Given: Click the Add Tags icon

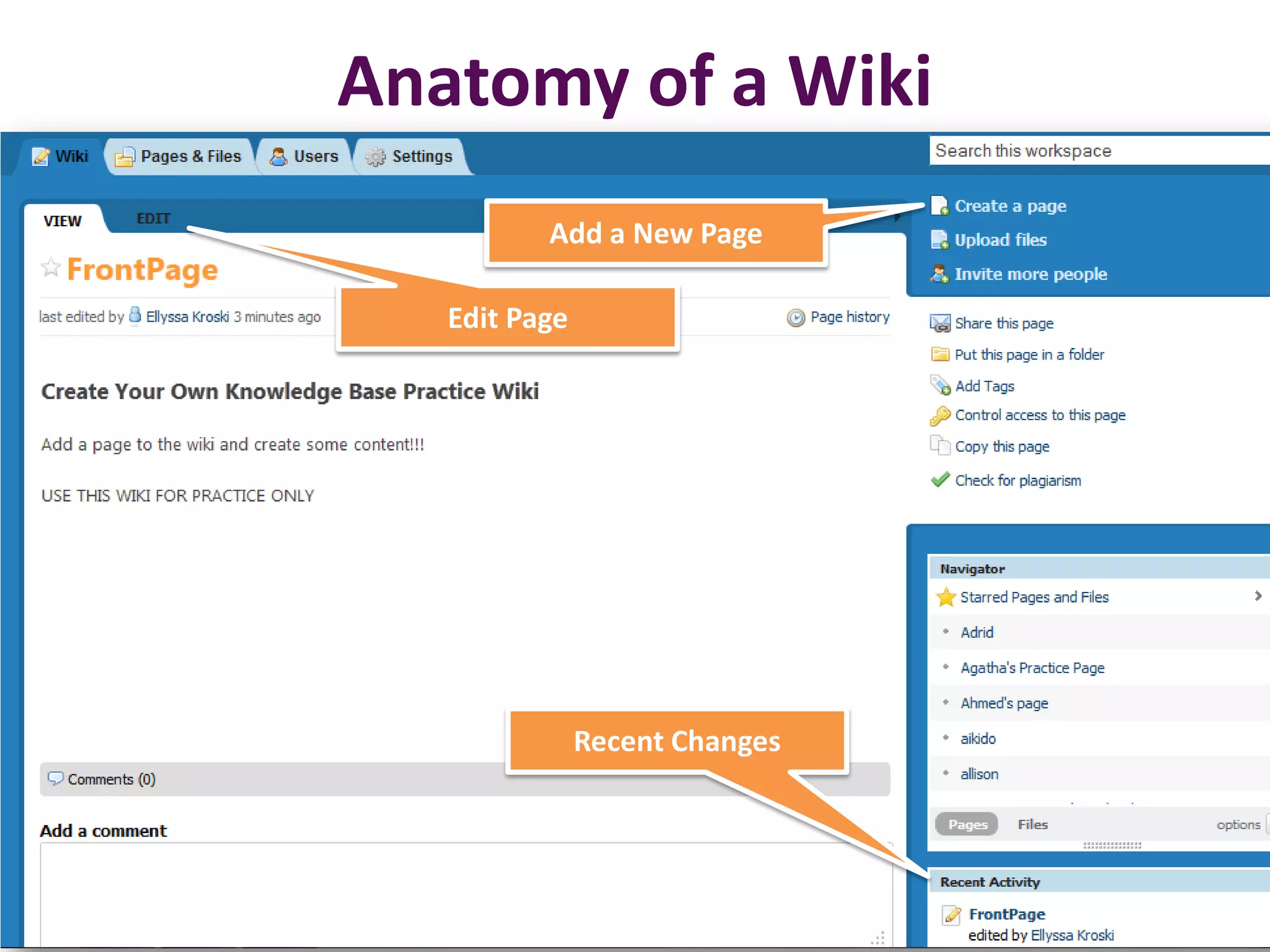Looking at the screenshot, I should [x=940, y=386].
